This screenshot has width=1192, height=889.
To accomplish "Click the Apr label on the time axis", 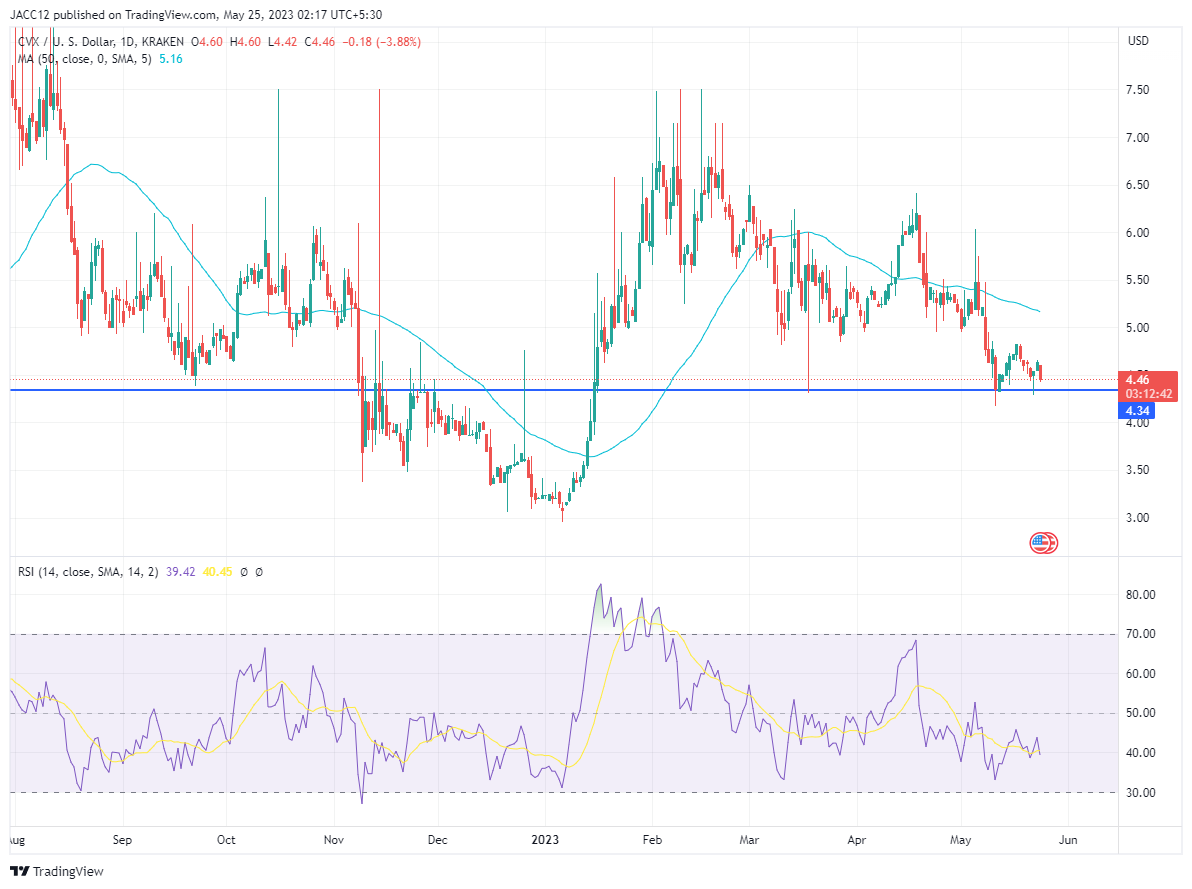I will coord(857,840).
